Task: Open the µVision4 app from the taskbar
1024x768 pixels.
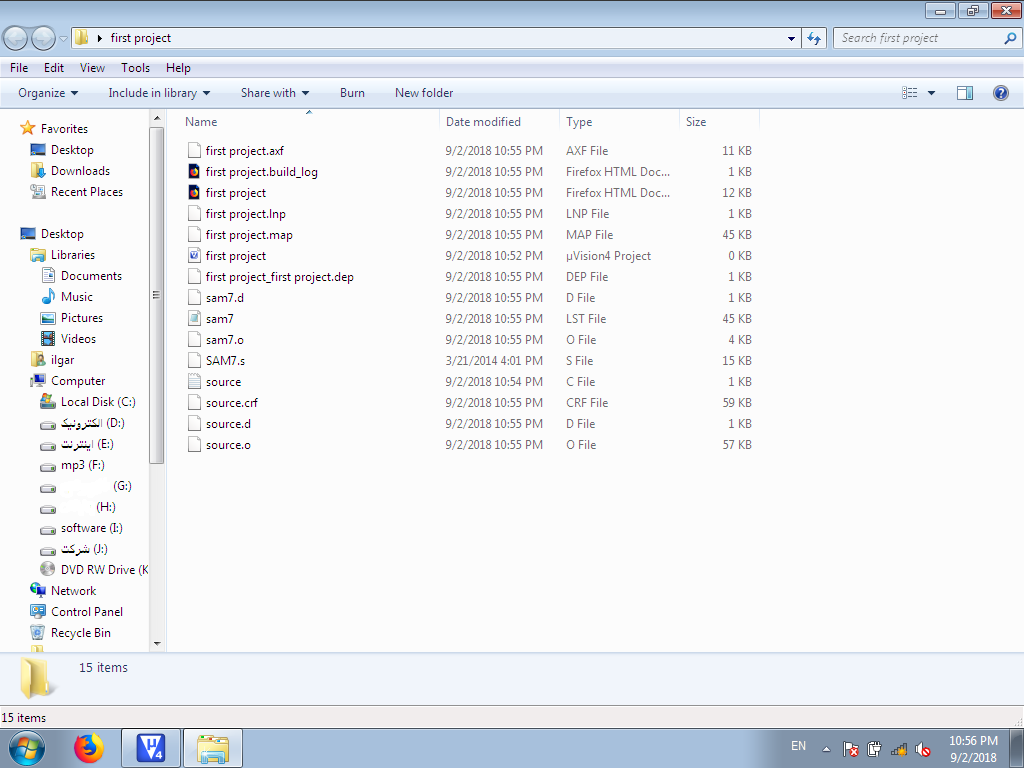Action: point(151,747)
